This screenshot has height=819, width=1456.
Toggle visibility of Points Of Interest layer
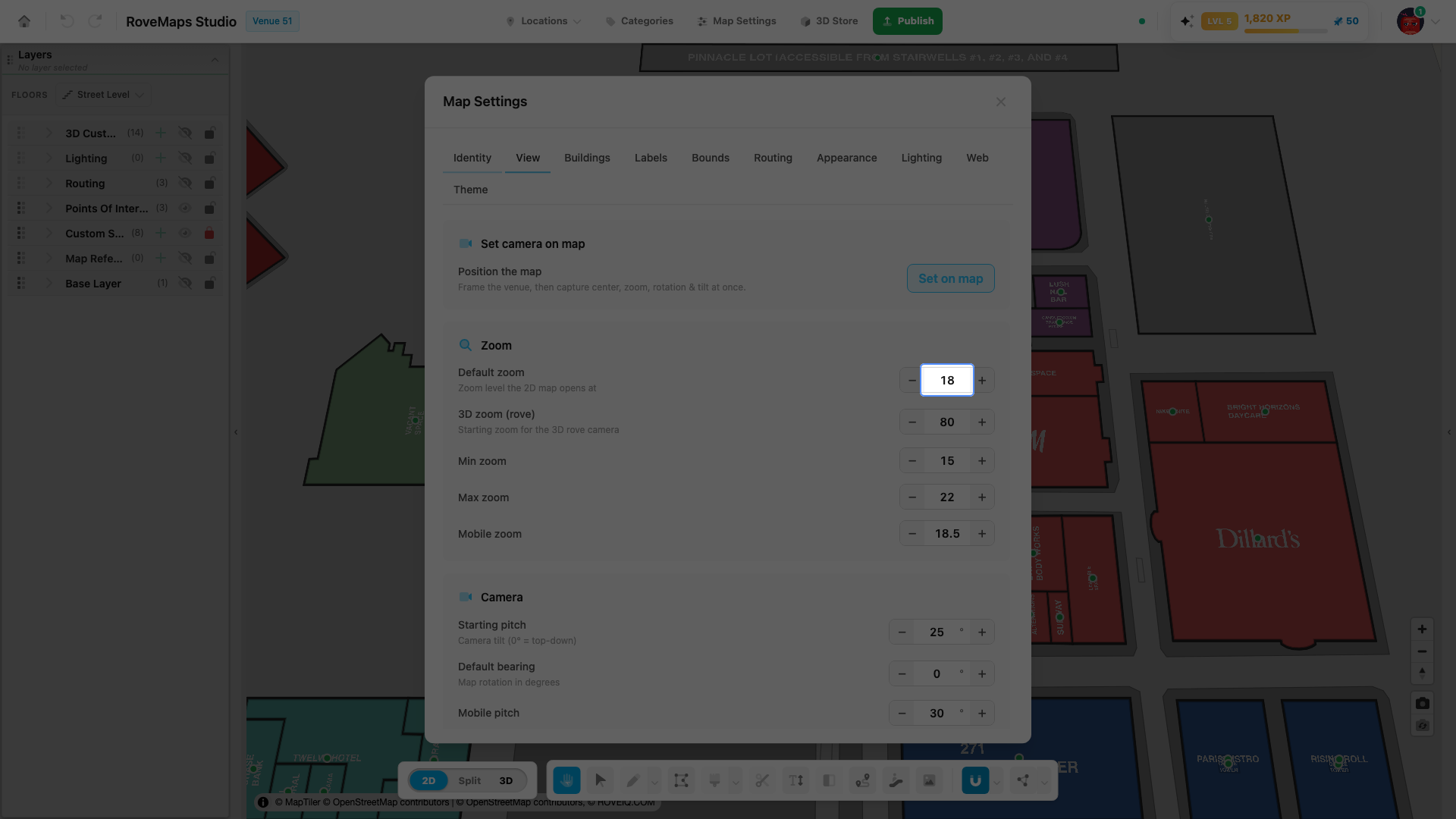coord(185,208)
